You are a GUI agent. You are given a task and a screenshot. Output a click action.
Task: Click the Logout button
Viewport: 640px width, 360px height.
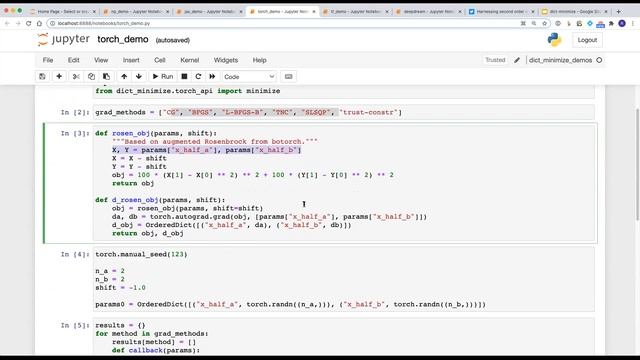point(587,40)
